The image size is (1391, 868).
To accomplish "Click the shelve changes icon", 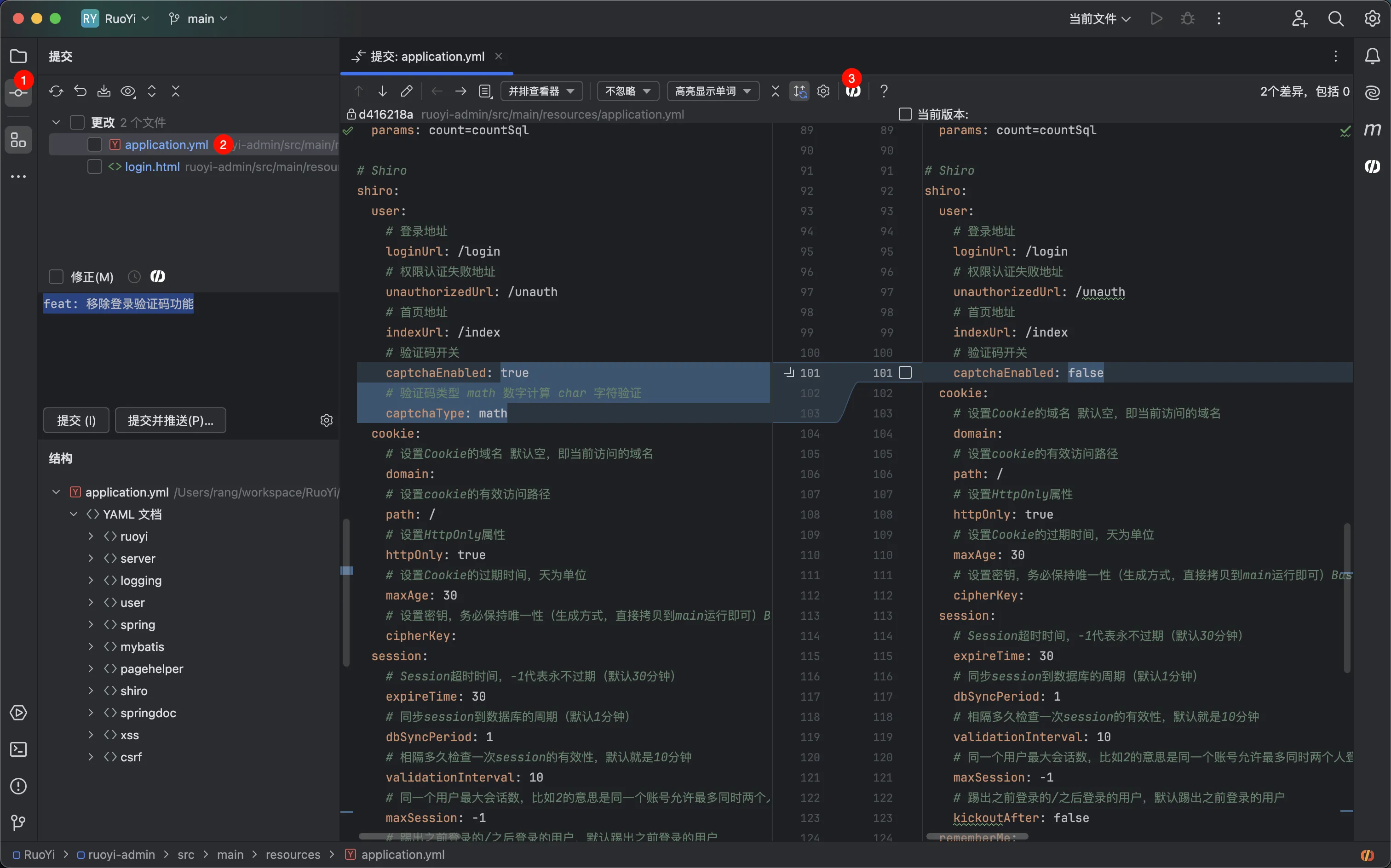I will click(104, 91).
